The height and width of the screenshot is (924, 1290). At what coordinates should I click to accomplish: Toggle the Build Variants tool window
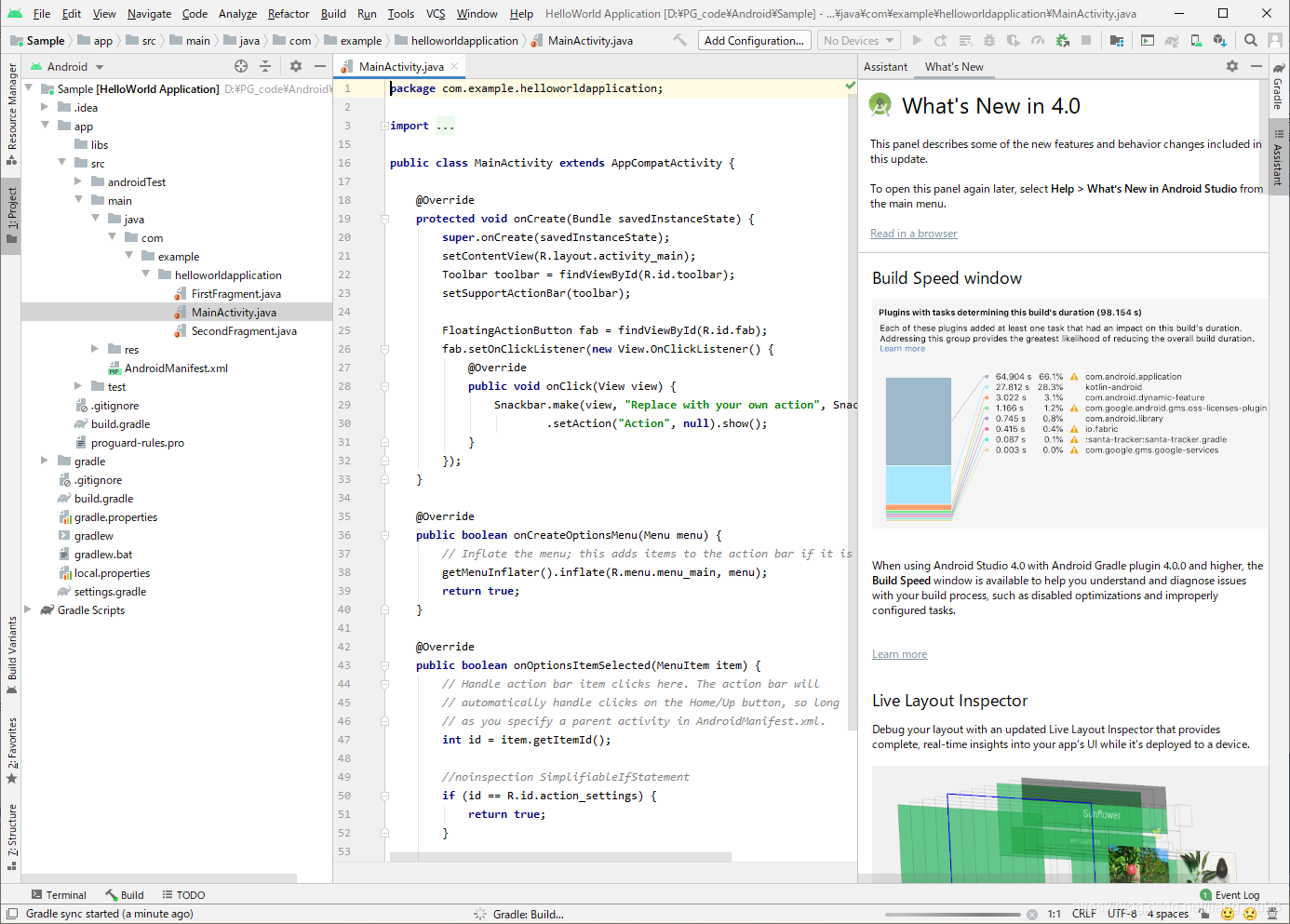point(11,654)
